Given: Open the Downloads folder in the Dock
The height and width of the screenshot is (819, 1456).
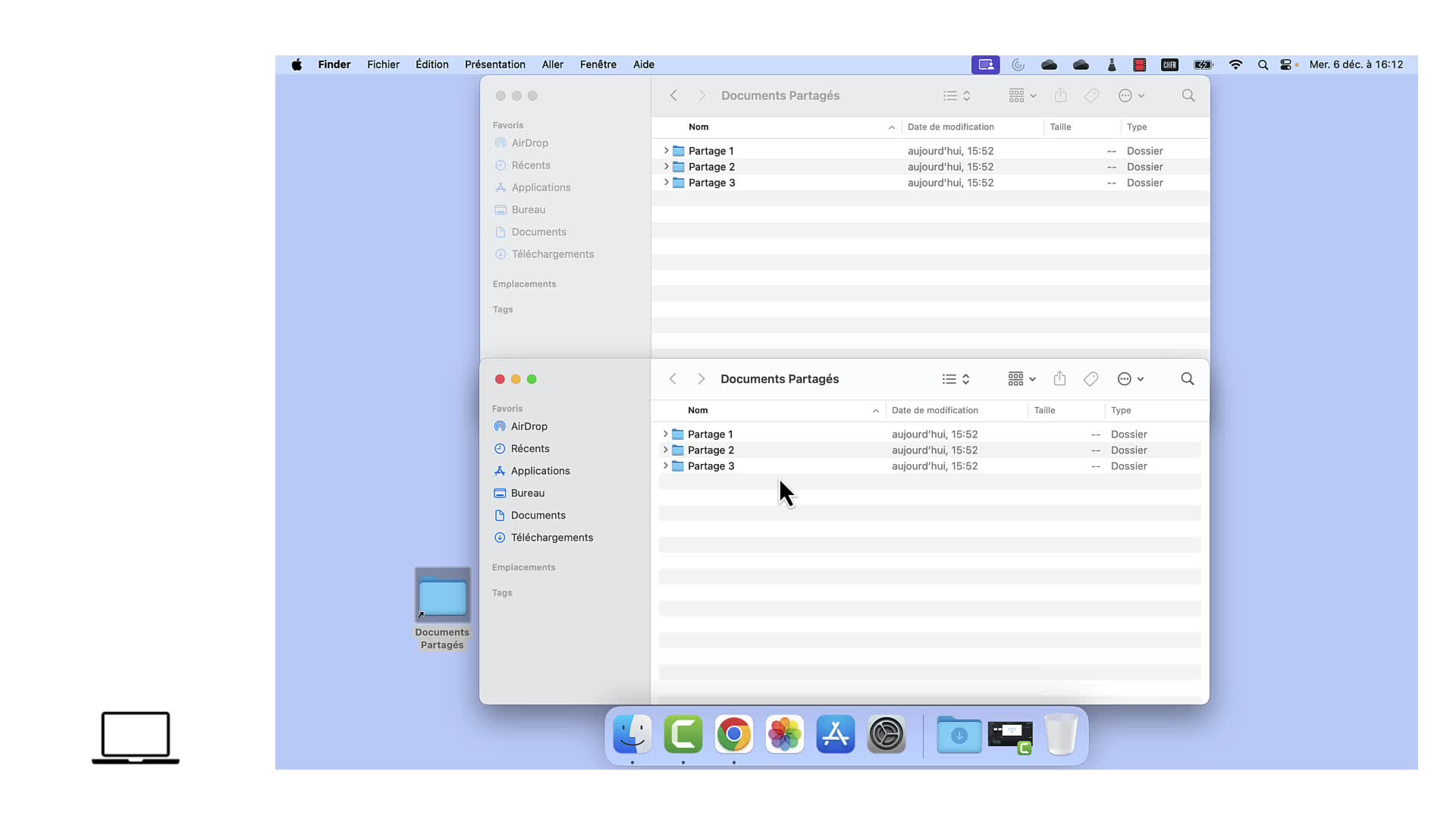Looking at the screenshot, I should (x=959, y=734).
